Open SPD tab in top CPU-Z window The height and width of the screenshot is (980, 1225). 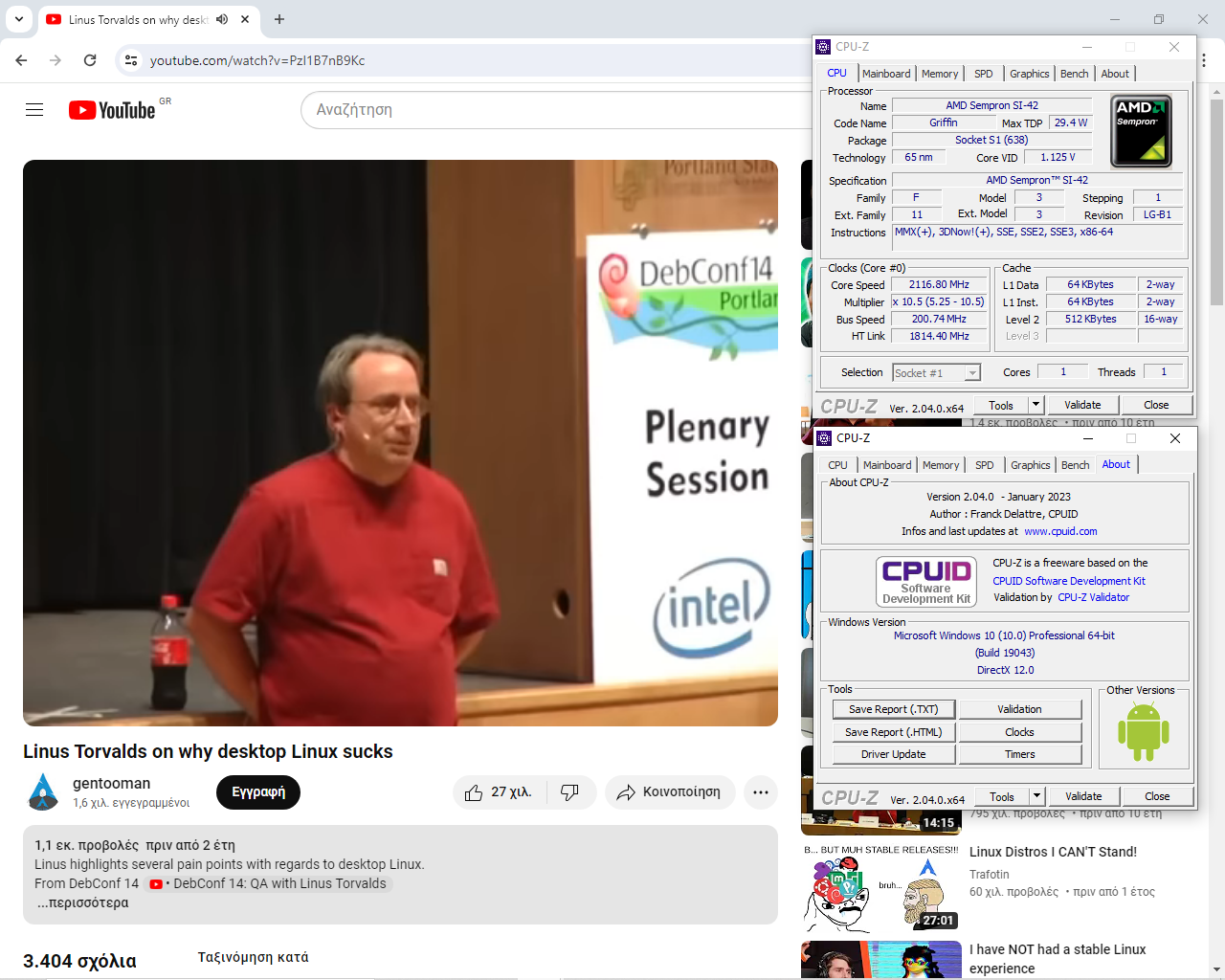click(x=984, y=74)
